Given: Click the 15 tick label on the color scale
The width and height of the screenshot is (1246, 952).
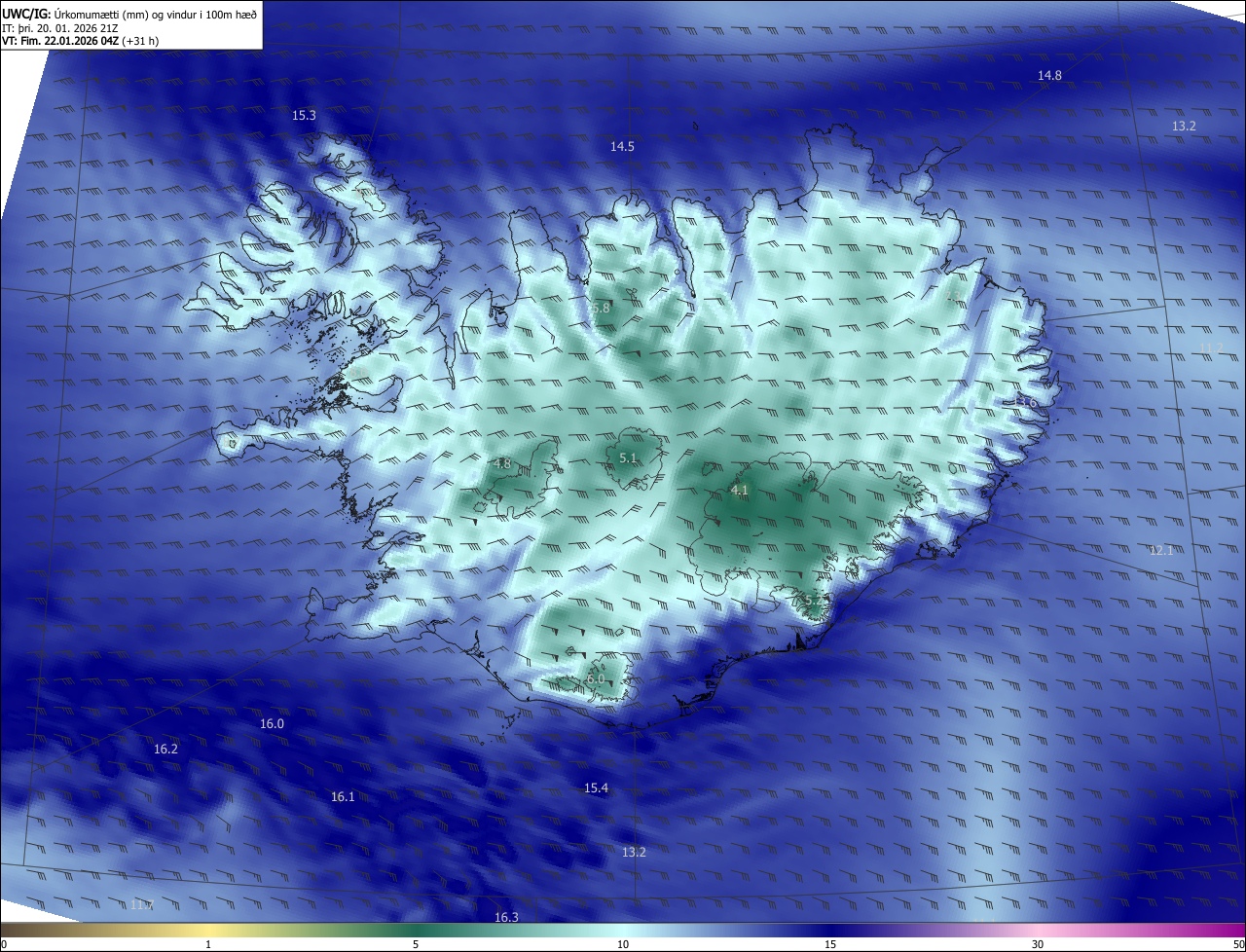Looking at the screenshot, I should [x=830, y=944].
